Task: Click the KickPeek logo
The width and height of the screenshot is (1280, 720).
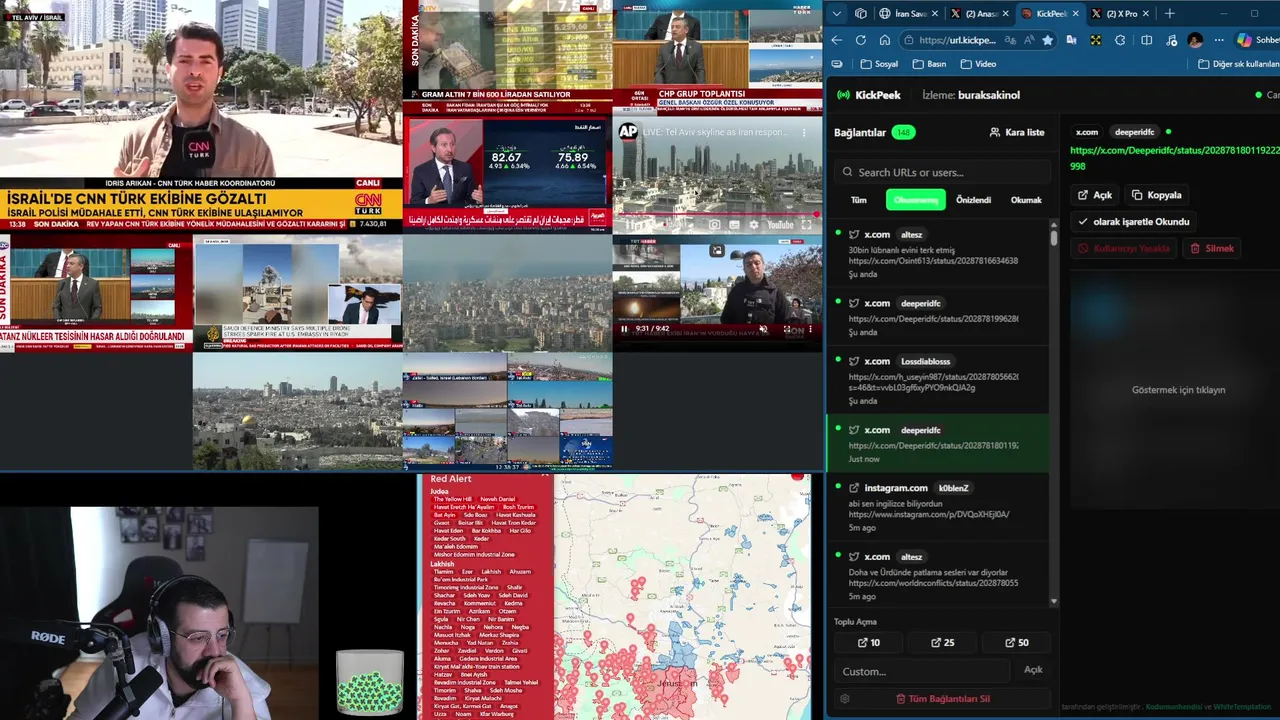Action: pyautogui.click(x=868, y=95)
